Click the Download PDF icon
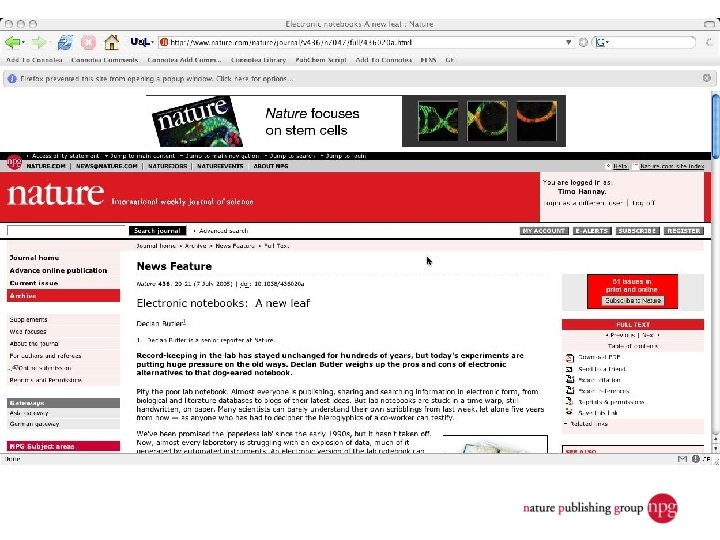Viewport: 720px width, 540px height. click(x=570, y=358)
